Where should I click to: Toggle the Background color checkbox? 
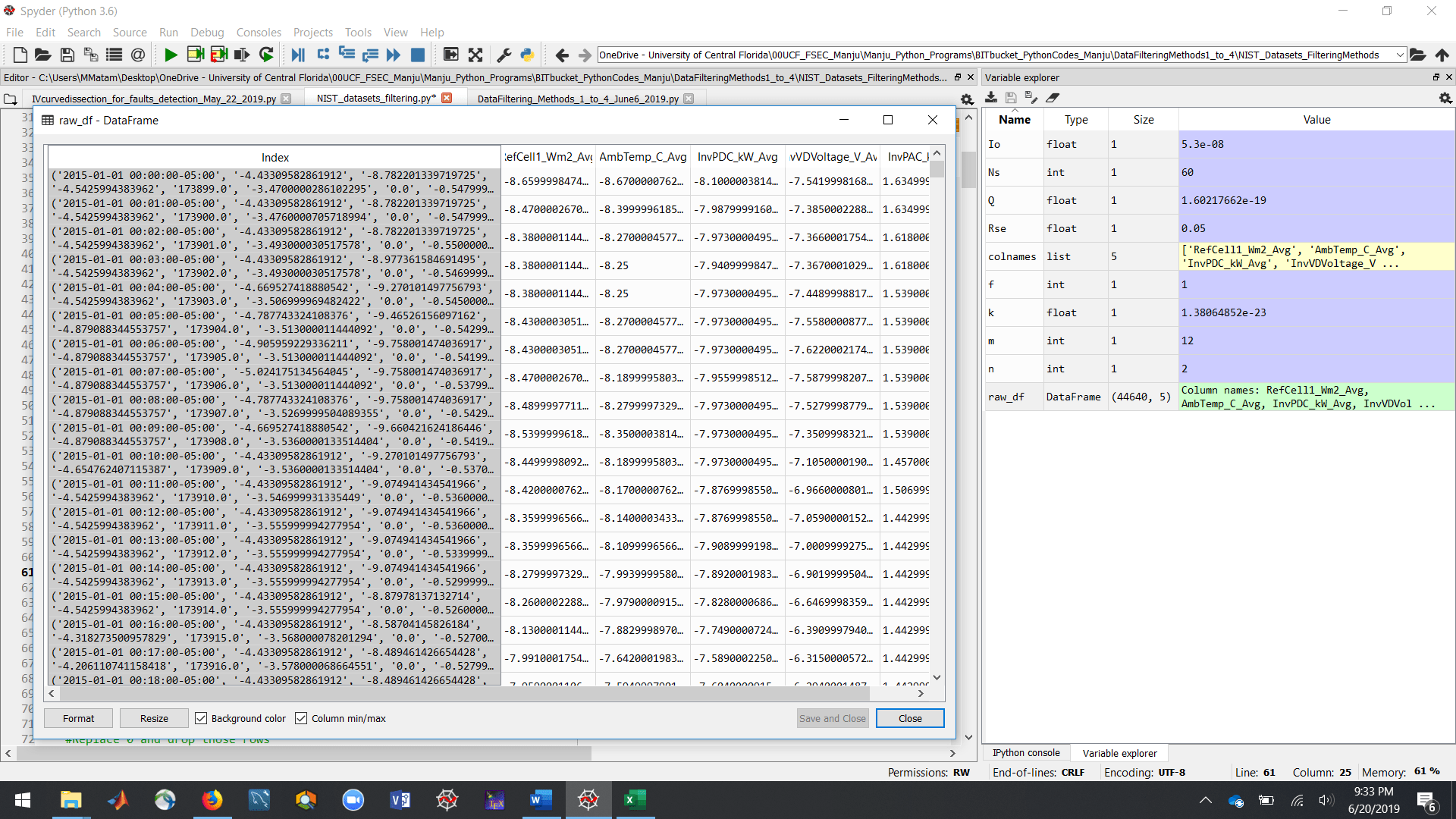tap(201, 718)
